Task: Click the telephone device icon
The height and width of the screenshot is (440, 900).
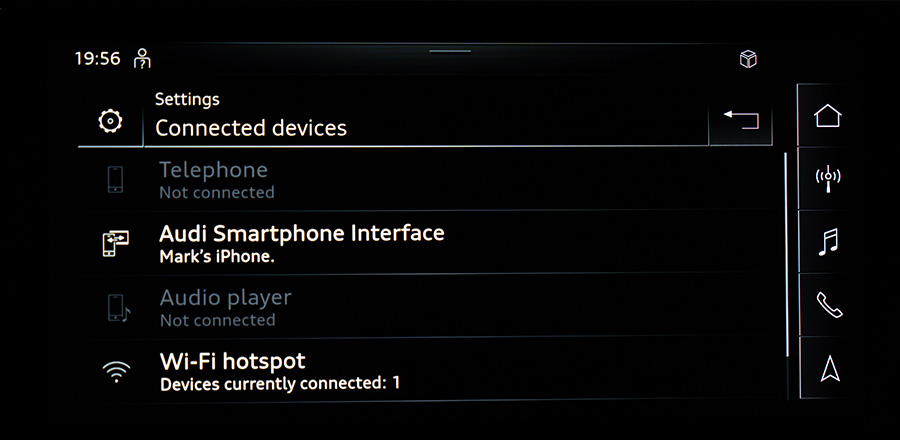Action: [x=116, y=180]
